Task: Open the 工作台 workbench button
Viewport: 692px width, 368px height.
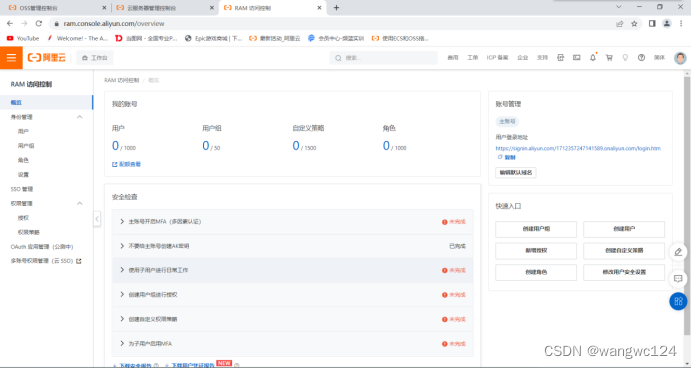Action: pos(95,58)
